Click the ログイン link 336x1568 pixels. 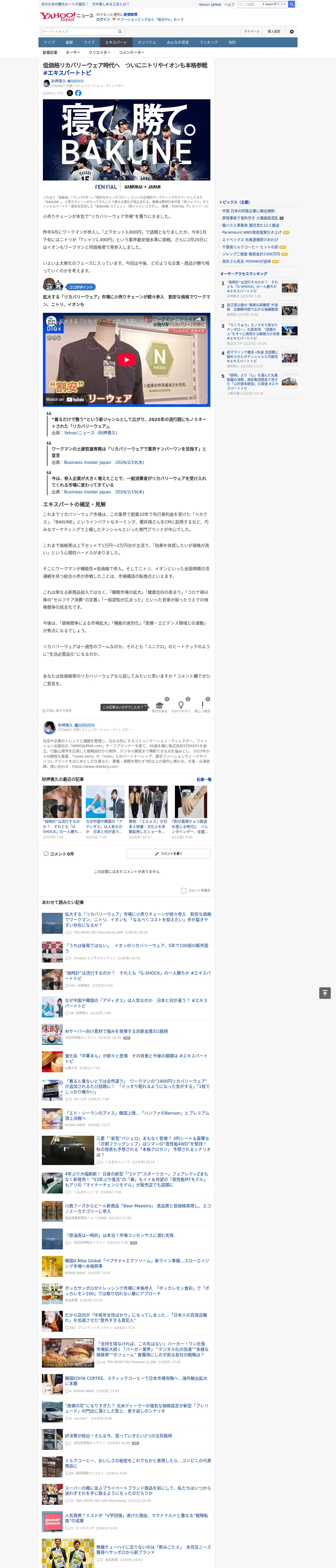point(103,20)
